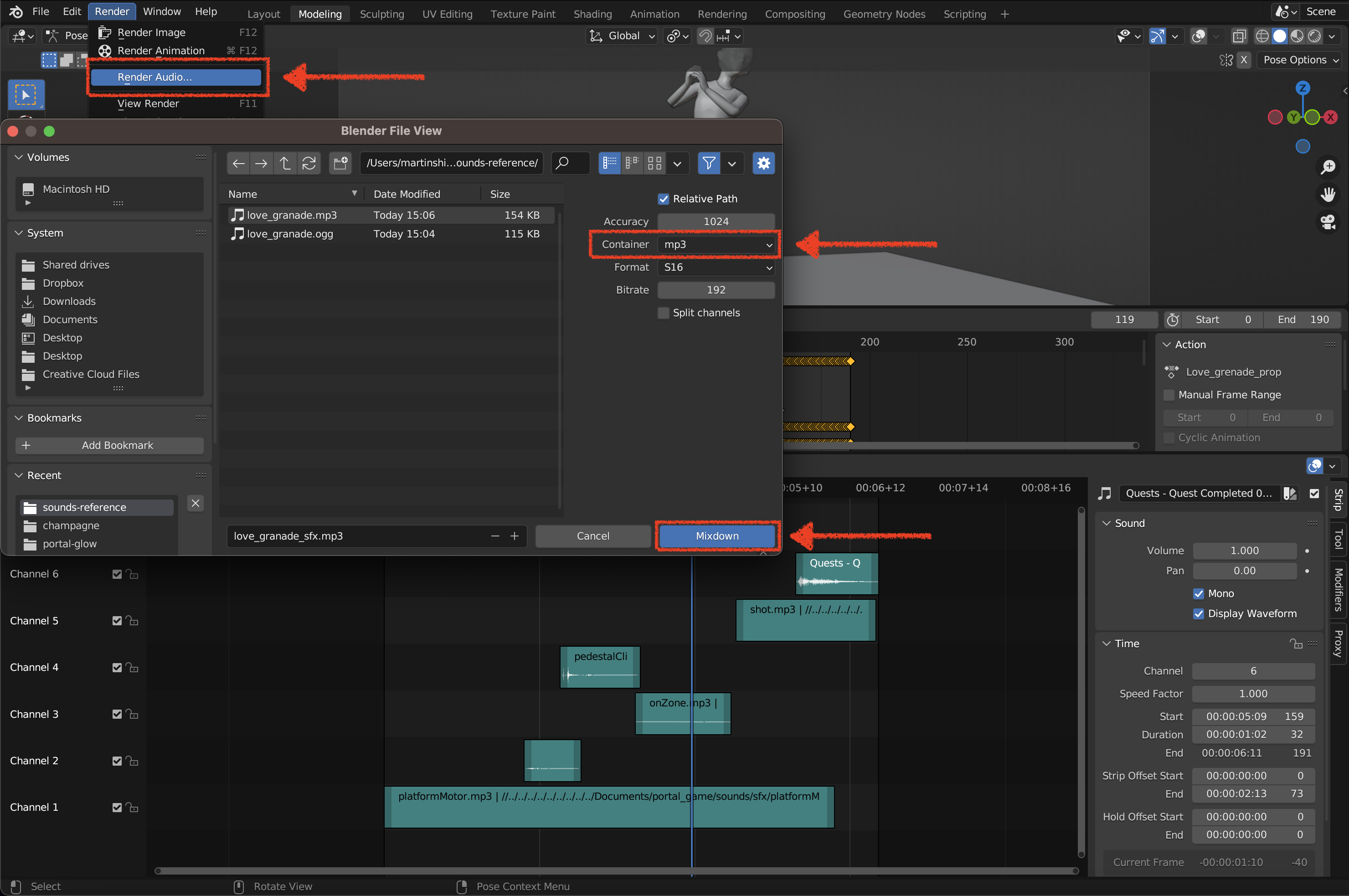
Task: Toggle the region settings gear icon
Action: [763, 164]
